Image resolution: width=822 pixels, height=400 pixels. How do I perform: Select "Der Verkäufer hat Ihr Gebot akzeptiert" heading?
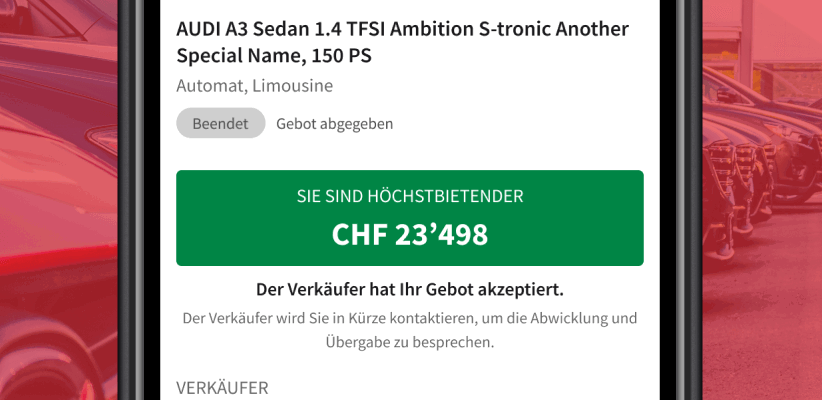pos(409,290)
